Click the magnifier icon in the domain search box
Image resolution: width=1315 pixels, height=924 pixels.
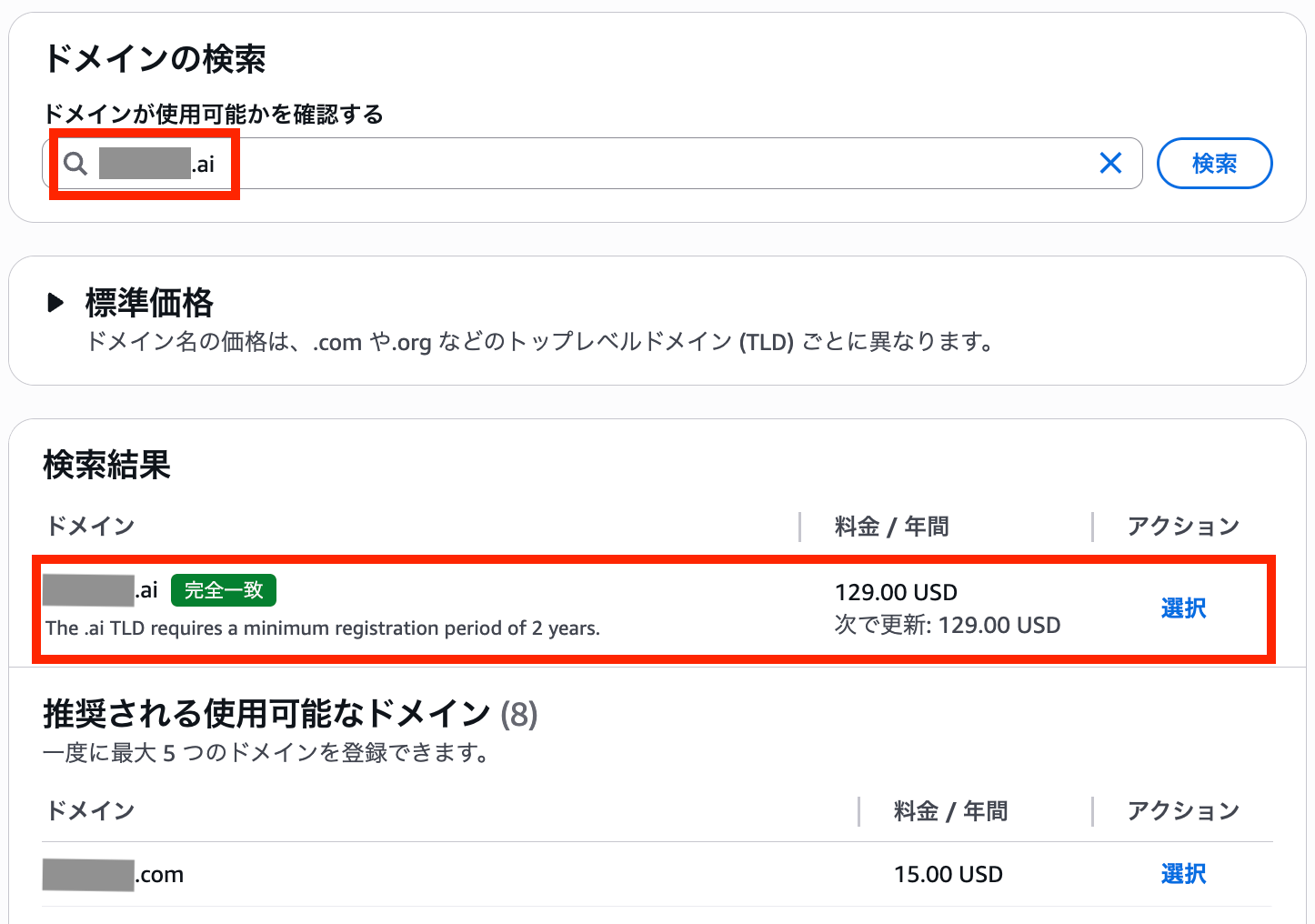(76, 164)
